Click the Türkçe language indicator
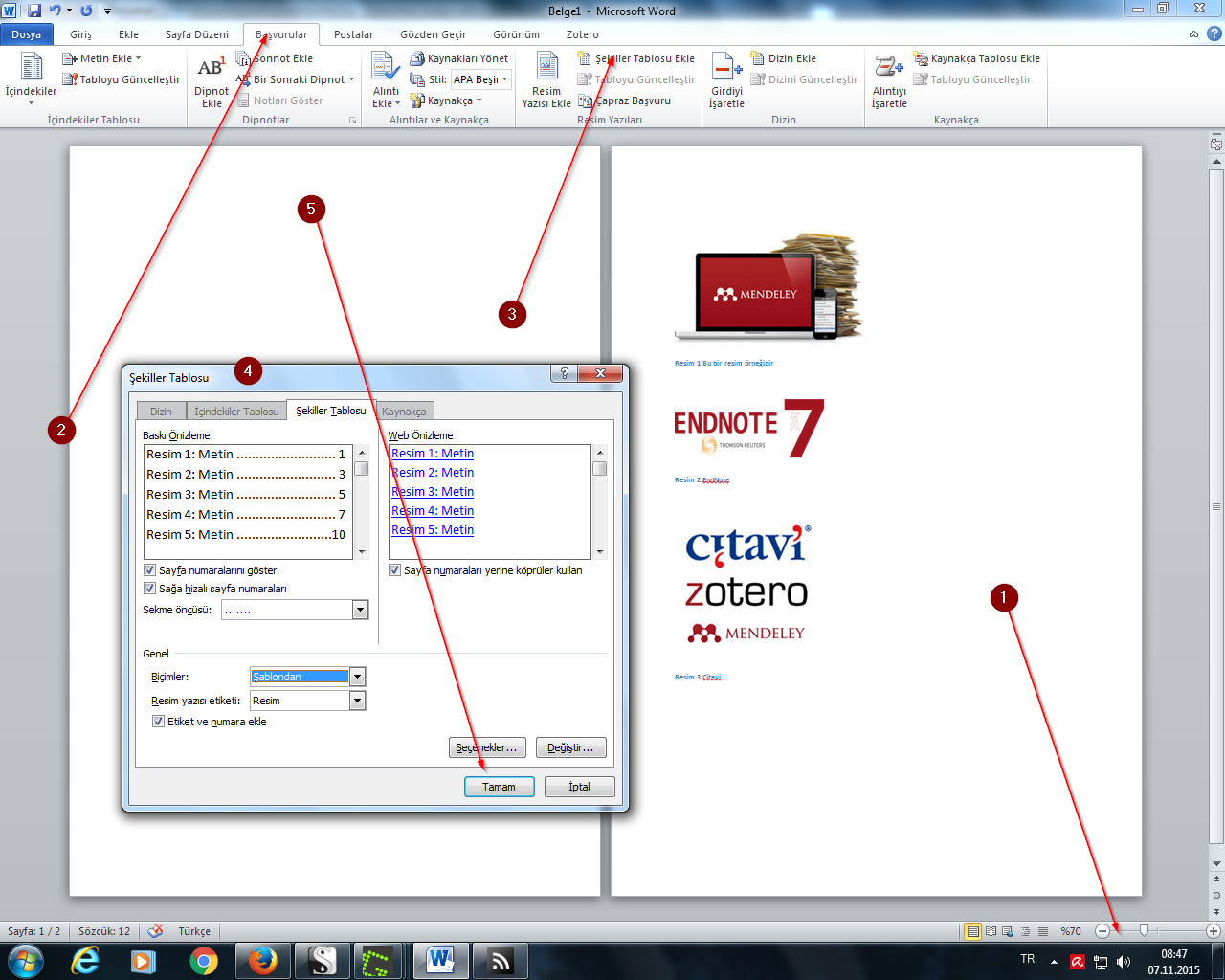Viewport: 1225px width, 980px height. 194,931
